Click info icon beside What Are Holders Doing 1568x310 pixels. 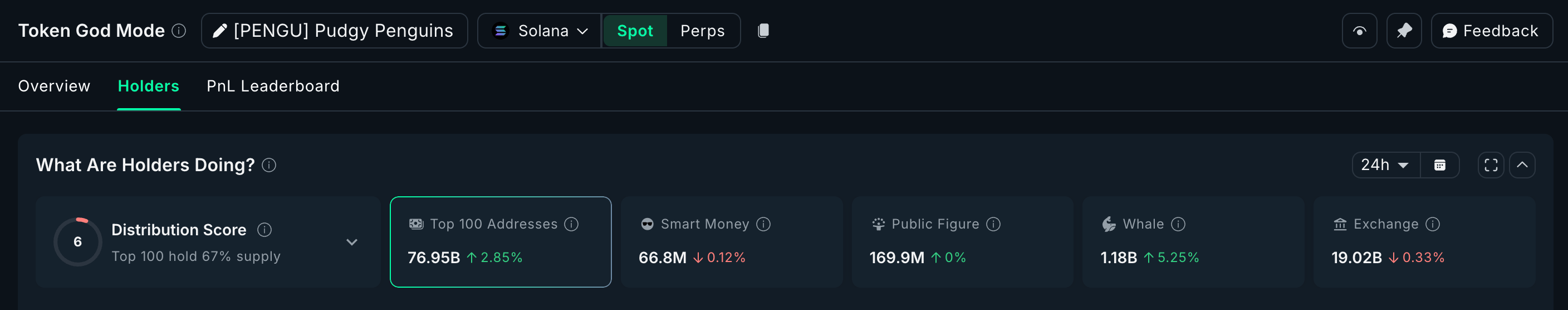[x=269, y=165]
